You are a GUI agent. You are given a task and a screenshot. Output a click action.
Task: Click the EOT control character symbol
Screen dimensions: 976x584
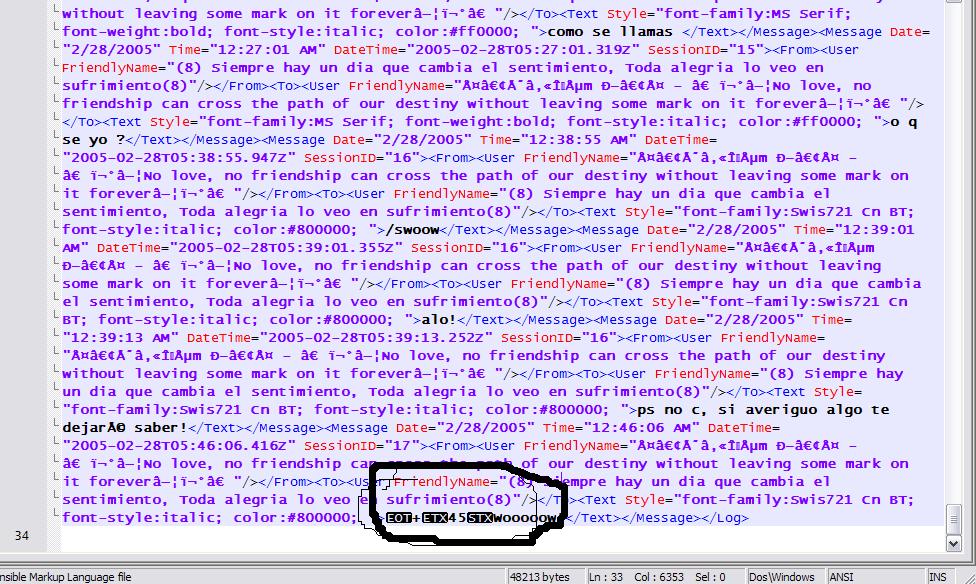(x=398, y=518)
